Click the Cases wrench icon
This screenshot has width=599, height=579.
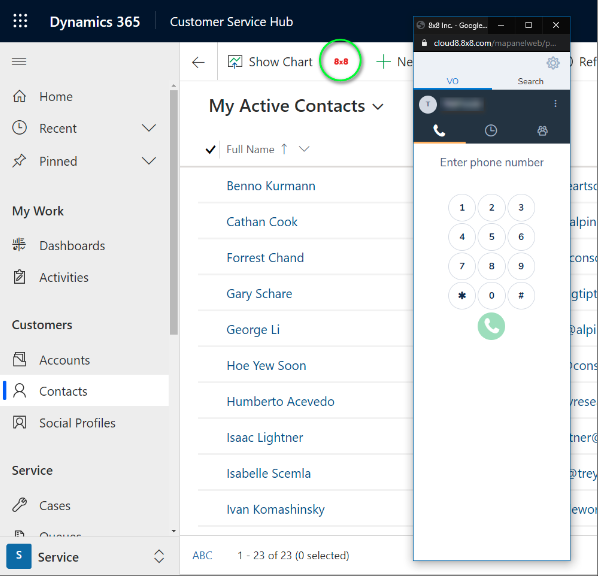19,505
